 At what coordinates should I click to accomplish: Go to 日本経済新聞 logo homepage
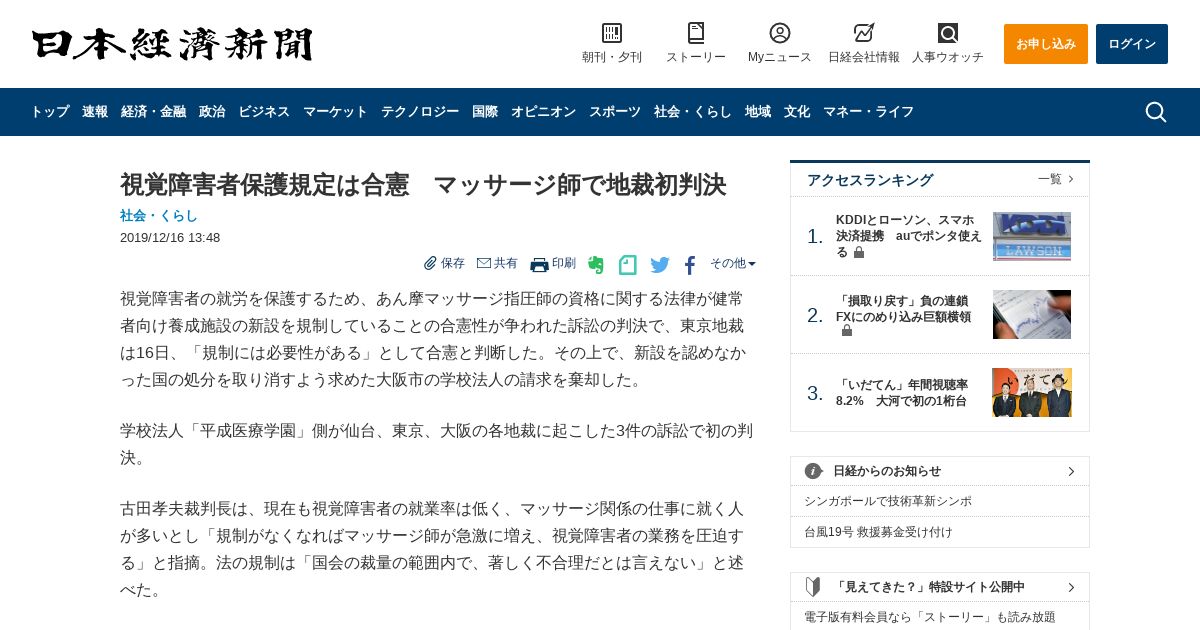point(172,44)
